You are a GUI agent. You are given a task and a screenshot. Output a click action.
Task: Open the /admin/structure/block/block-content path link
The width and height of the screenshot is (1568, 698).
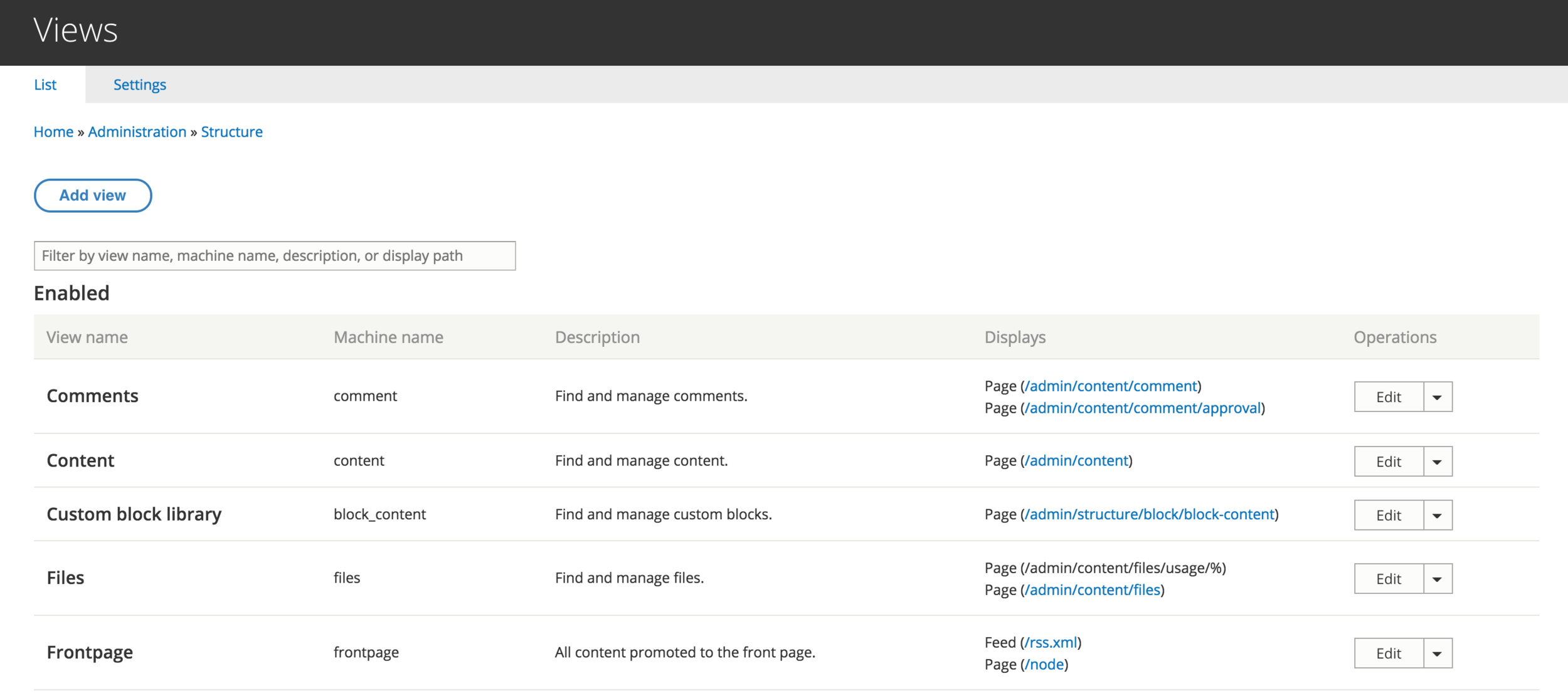1150,515
